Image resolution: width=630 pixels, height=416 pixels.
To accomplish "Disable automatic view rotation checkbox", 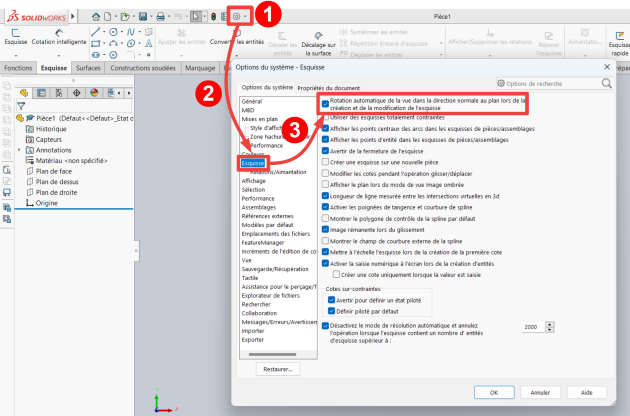I will coord(325,101).
